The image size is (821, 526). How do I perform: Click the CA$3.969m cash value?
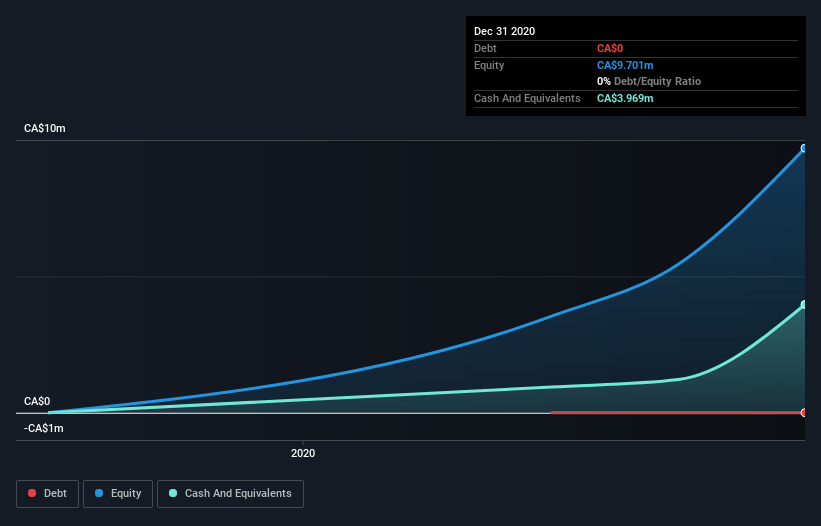point(625,98)
